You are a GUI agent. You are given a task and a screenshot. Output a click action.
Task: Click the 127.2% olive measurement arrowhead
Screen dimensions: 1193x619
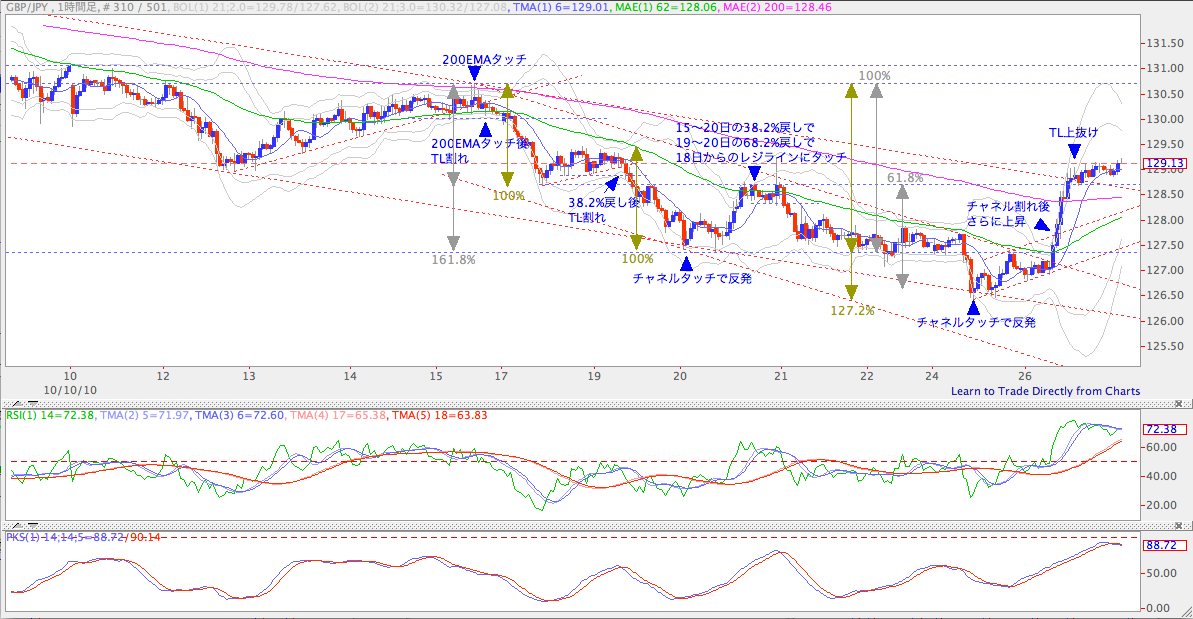pyautogui.click(x=851, y=292)
